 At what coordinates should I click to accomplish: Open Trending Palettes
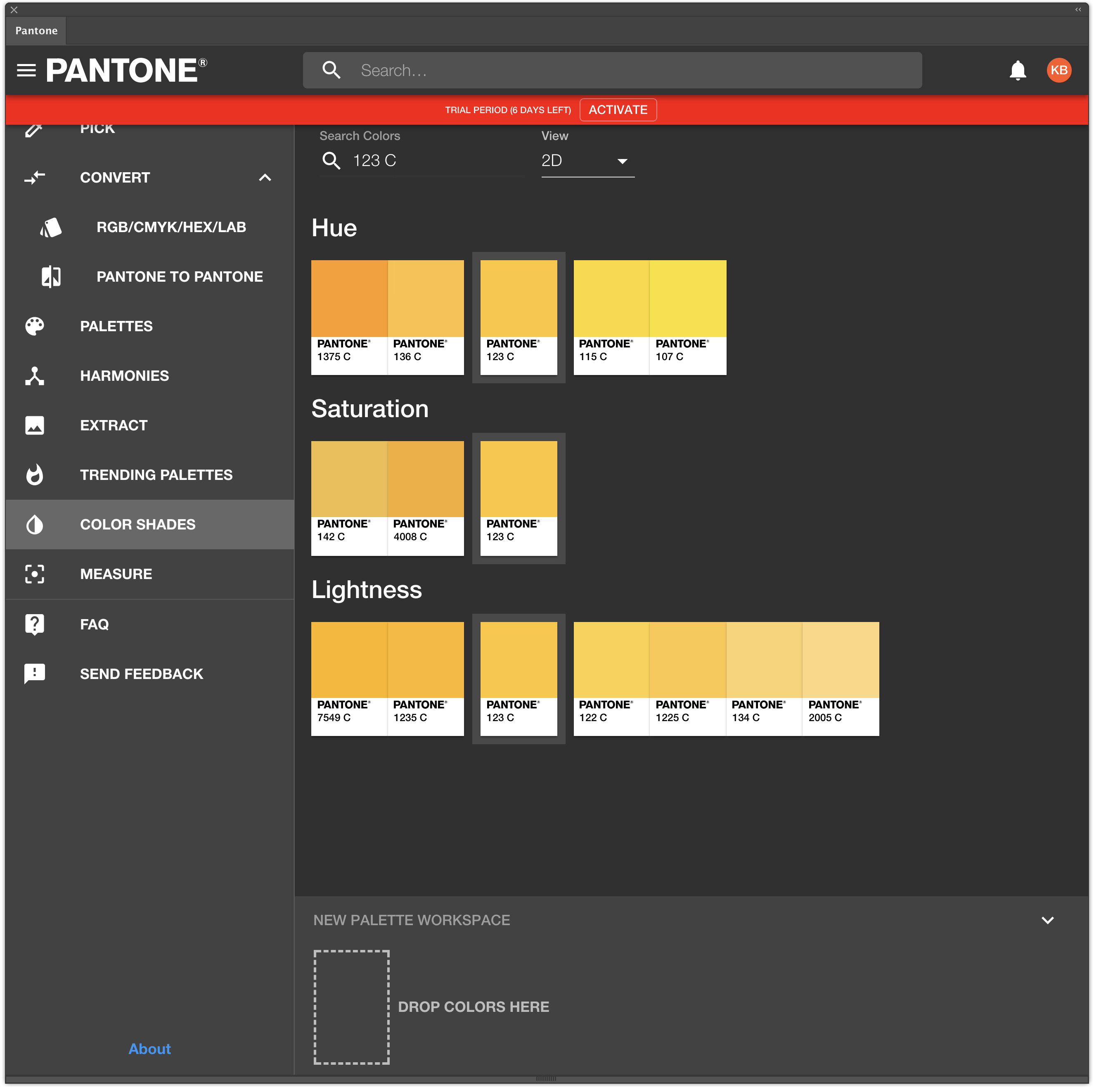pos(149,475)
